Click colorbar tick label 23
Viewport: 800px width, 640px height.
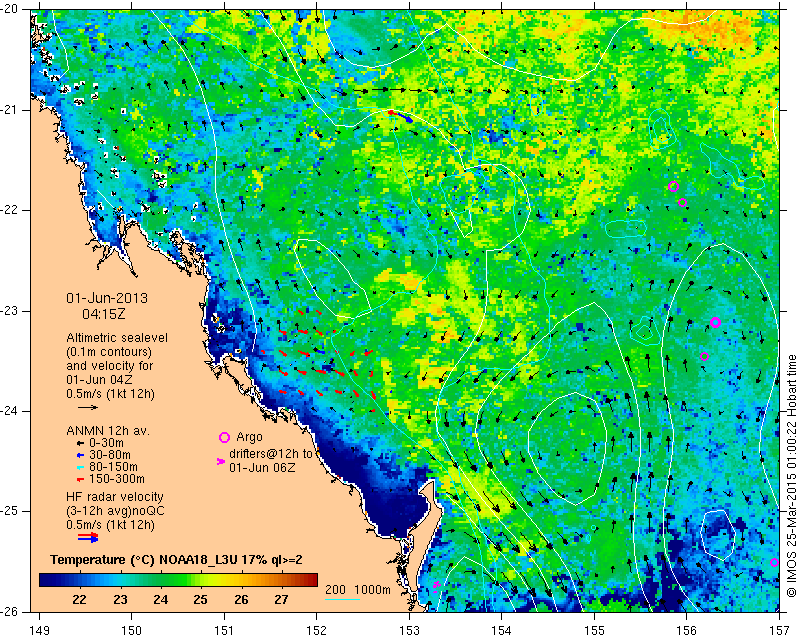[120, 599]
